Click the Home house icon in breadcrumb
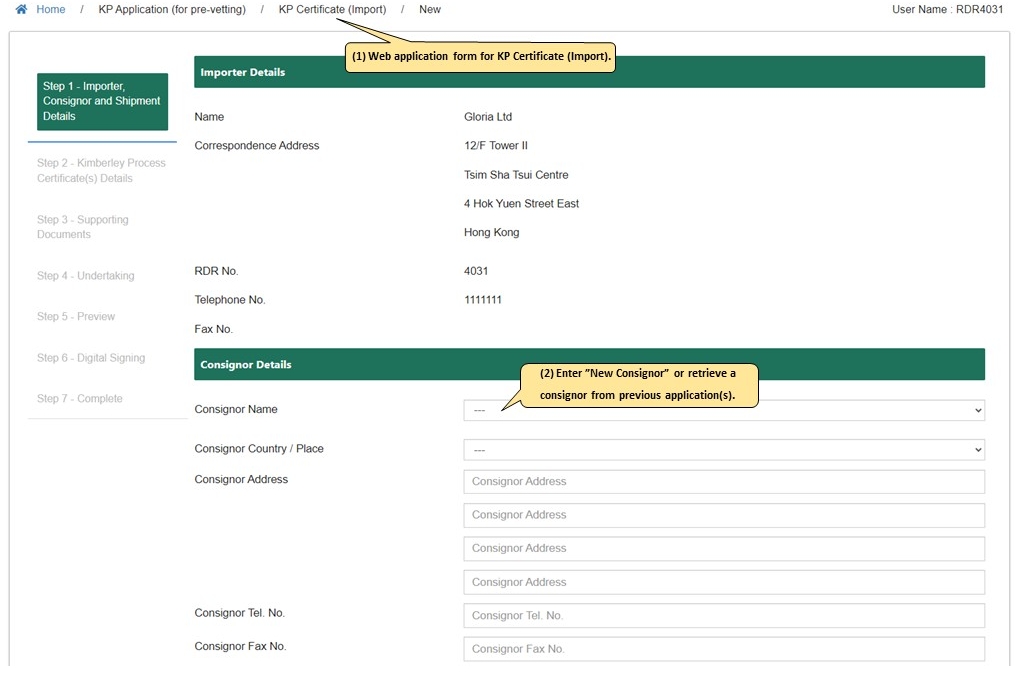The width and height of the screenshot is (1021, 674). pos(21,9)
